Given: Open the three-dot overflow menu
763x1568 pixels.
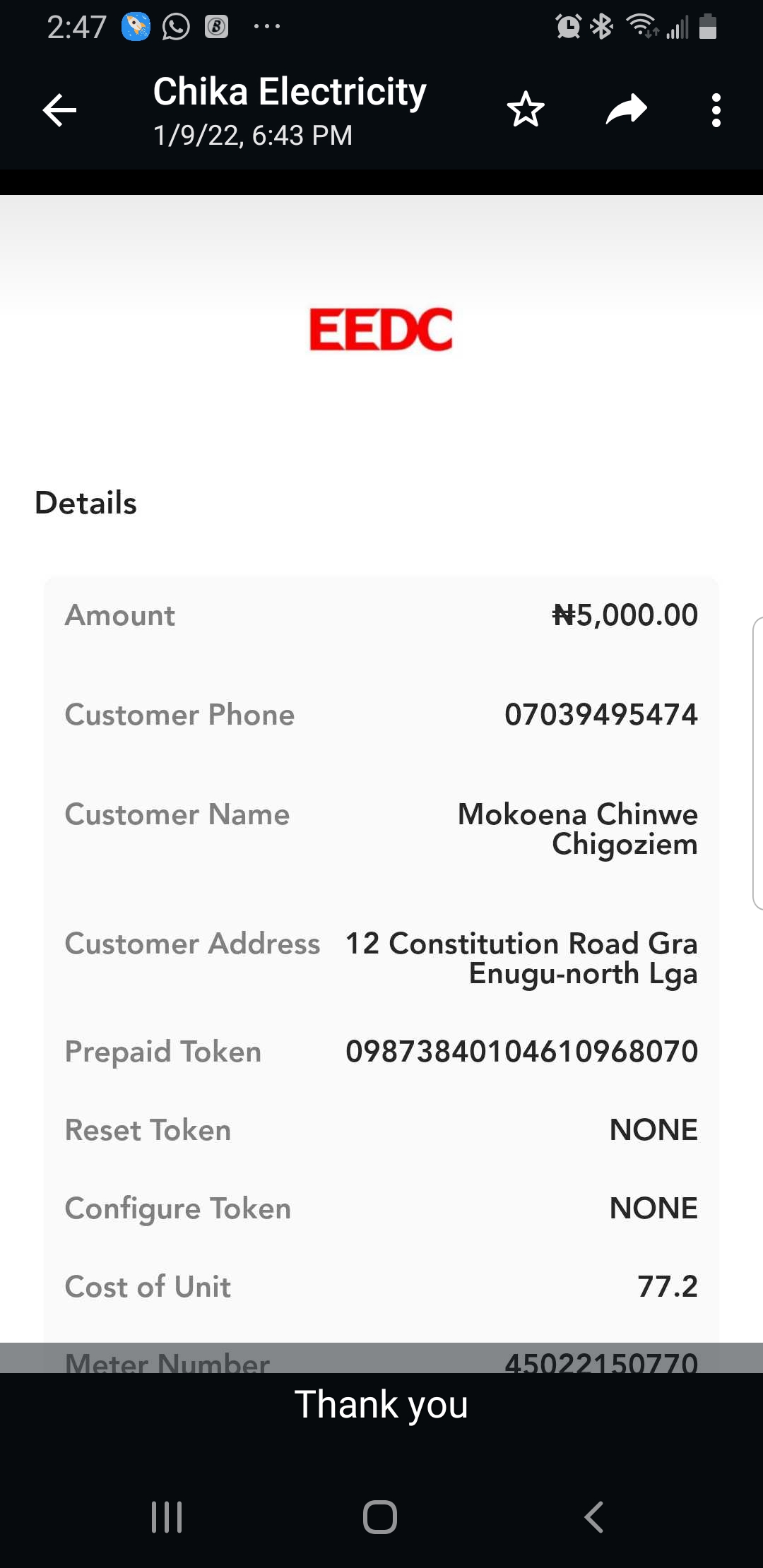Looking at the screenshot, I should pyautogui.click(x=716, y=110).
